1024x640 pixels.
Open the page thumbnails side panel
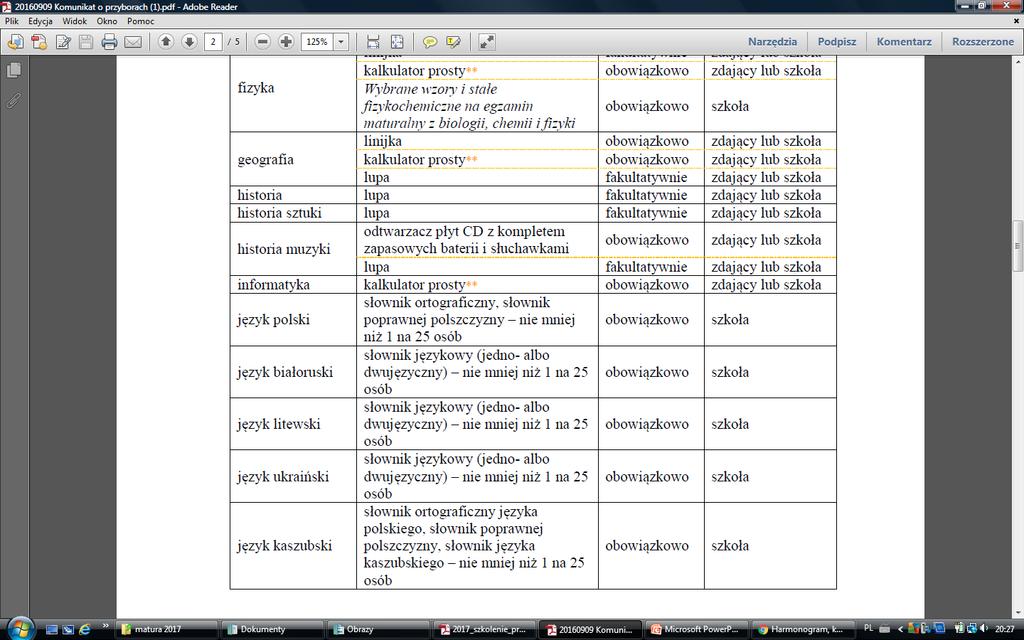click(x=14, y=70)
